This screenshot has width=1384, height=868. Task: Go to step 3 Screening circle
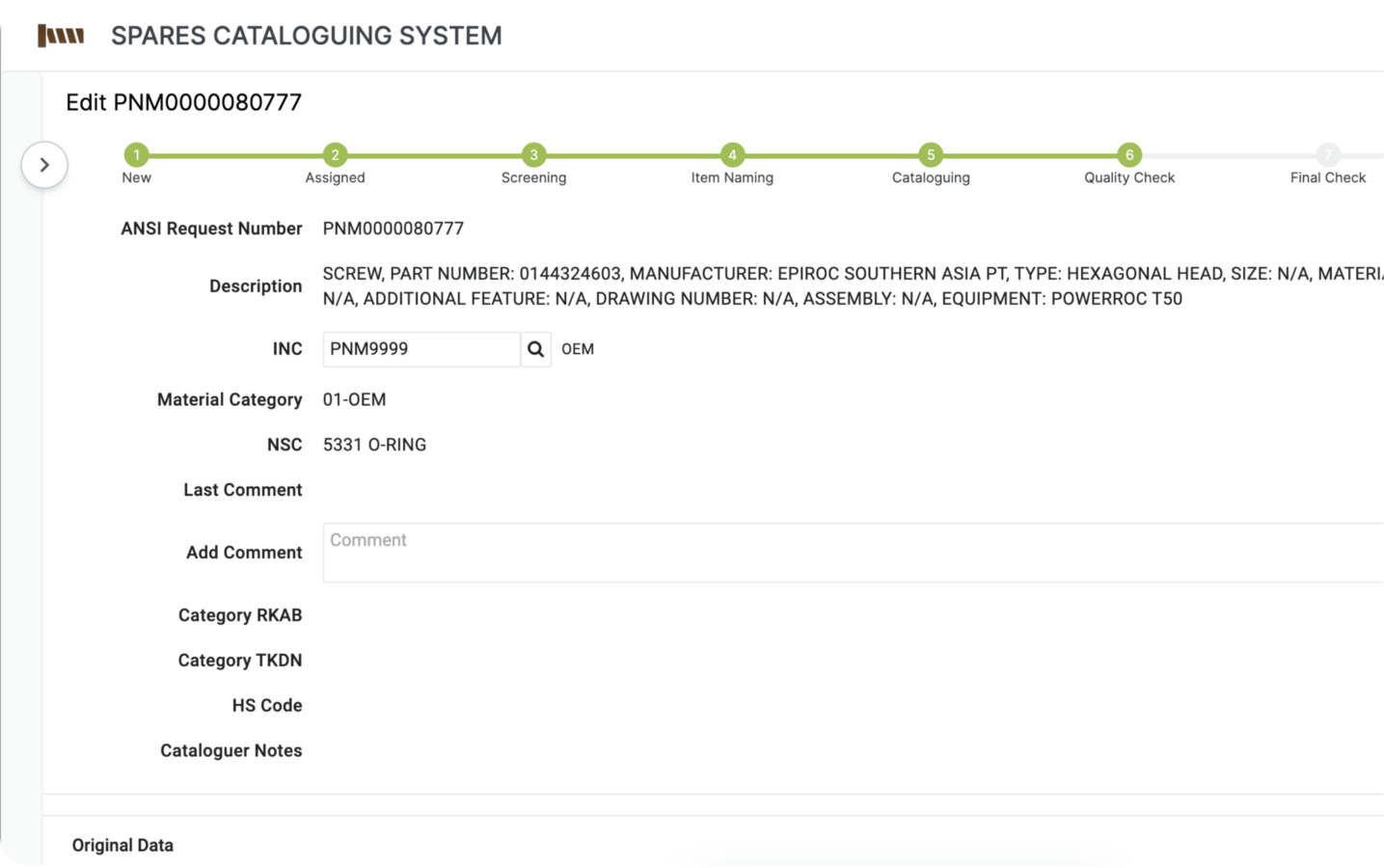click(533, 154)
